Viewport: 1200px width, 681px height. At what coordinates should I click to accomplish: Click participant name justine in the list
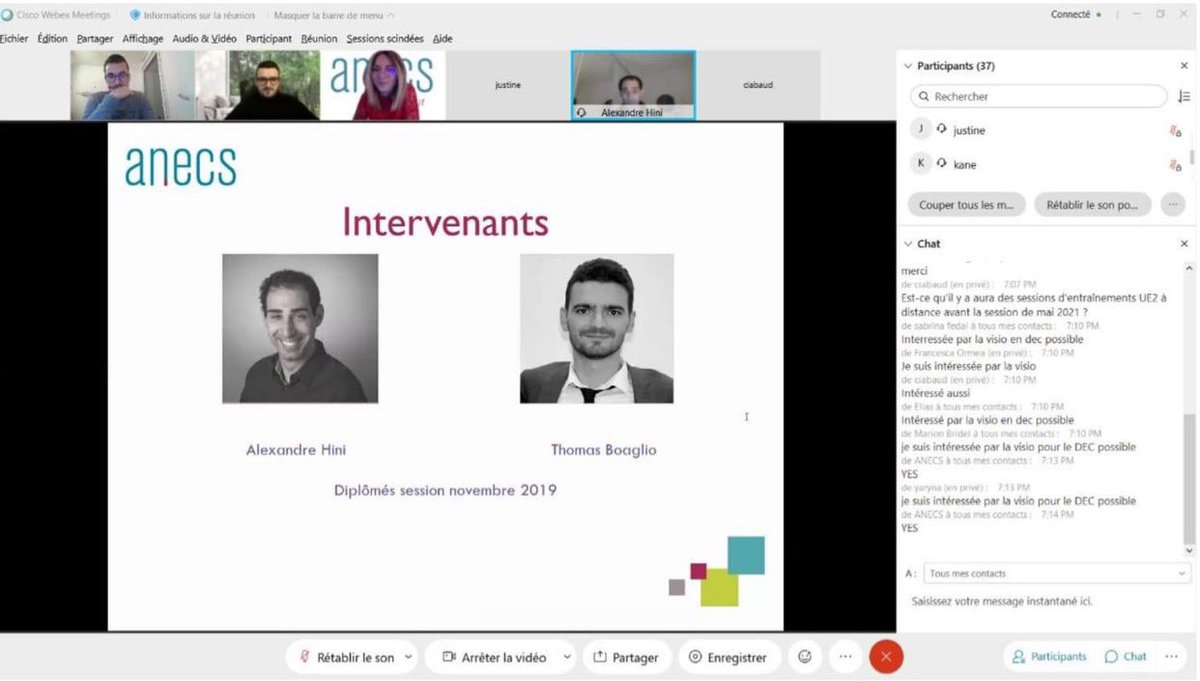coord(969,131)
